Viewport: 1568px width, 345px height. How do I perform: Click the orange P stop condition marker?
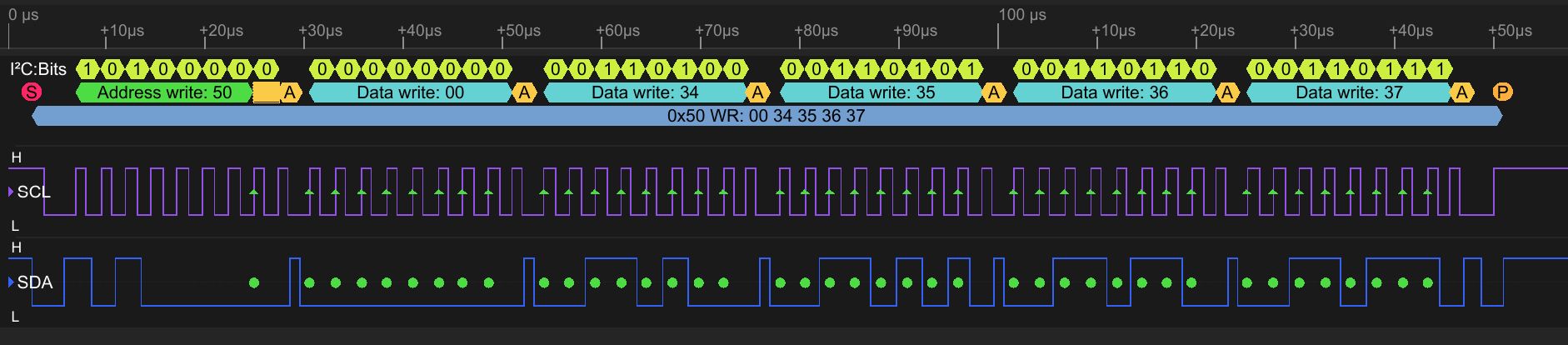click(1502, 92)
